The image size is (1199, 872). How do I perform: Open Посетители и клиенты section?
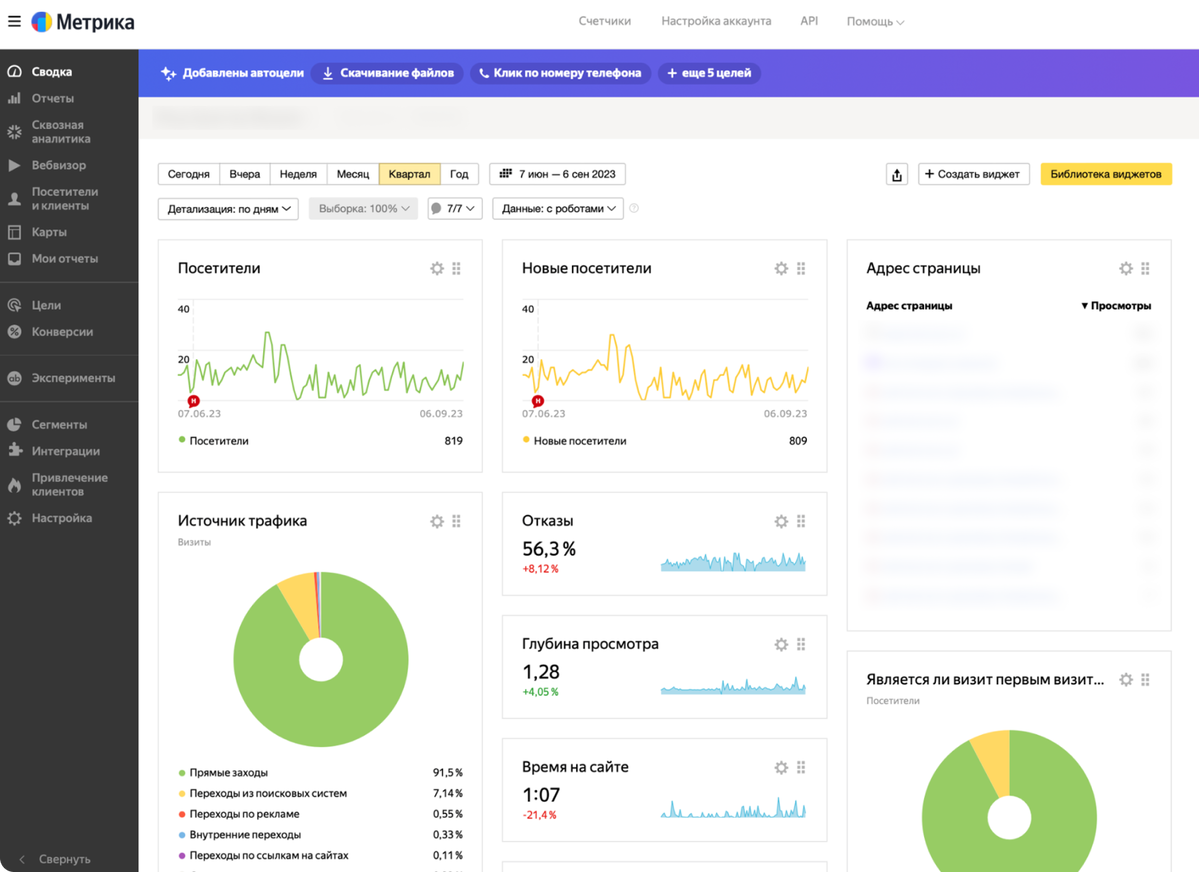coord(65,199)
